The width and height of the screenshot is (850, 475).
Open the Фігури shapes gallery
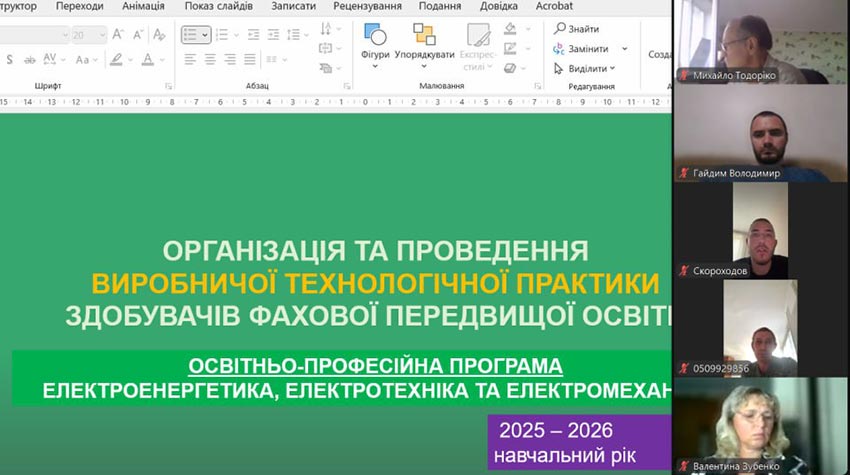tap(375, 43)
